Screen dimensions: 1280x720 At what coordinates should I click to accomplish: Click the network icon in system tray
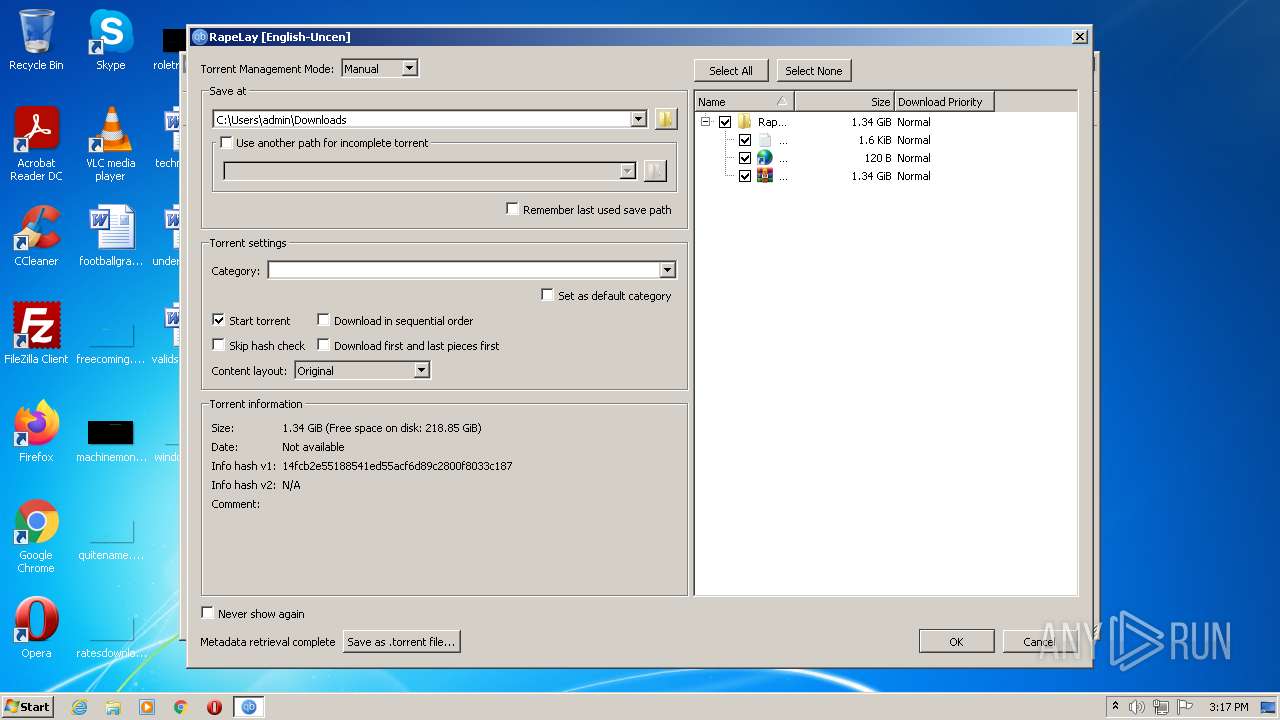tap(1161, 707)
